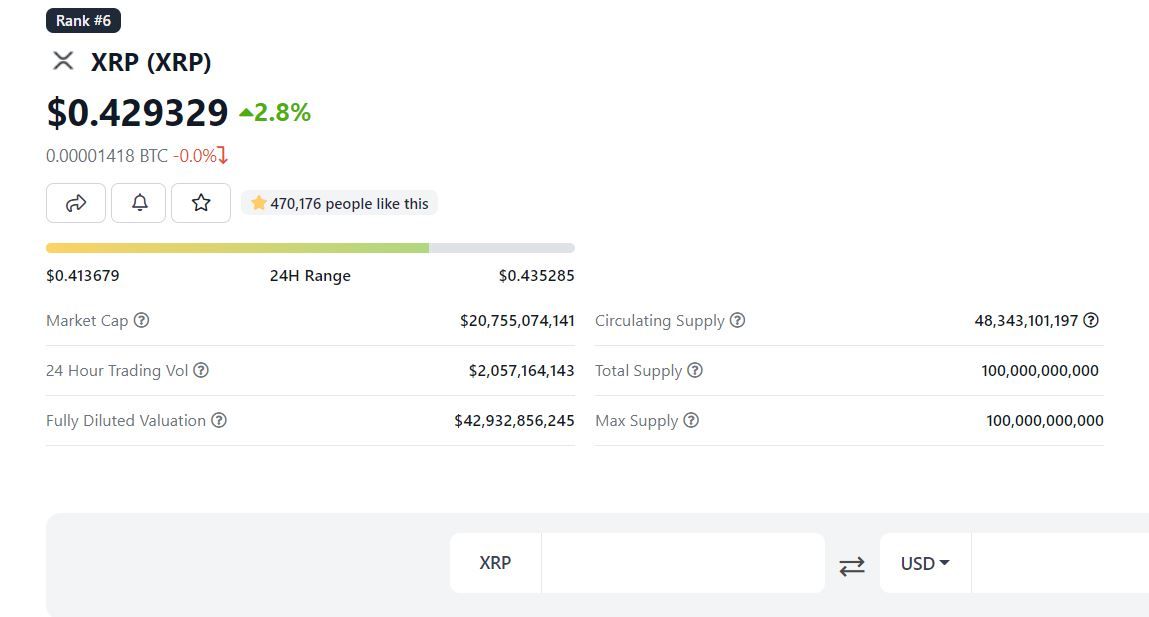Click the Rank #6 badge

coord(83,20)
